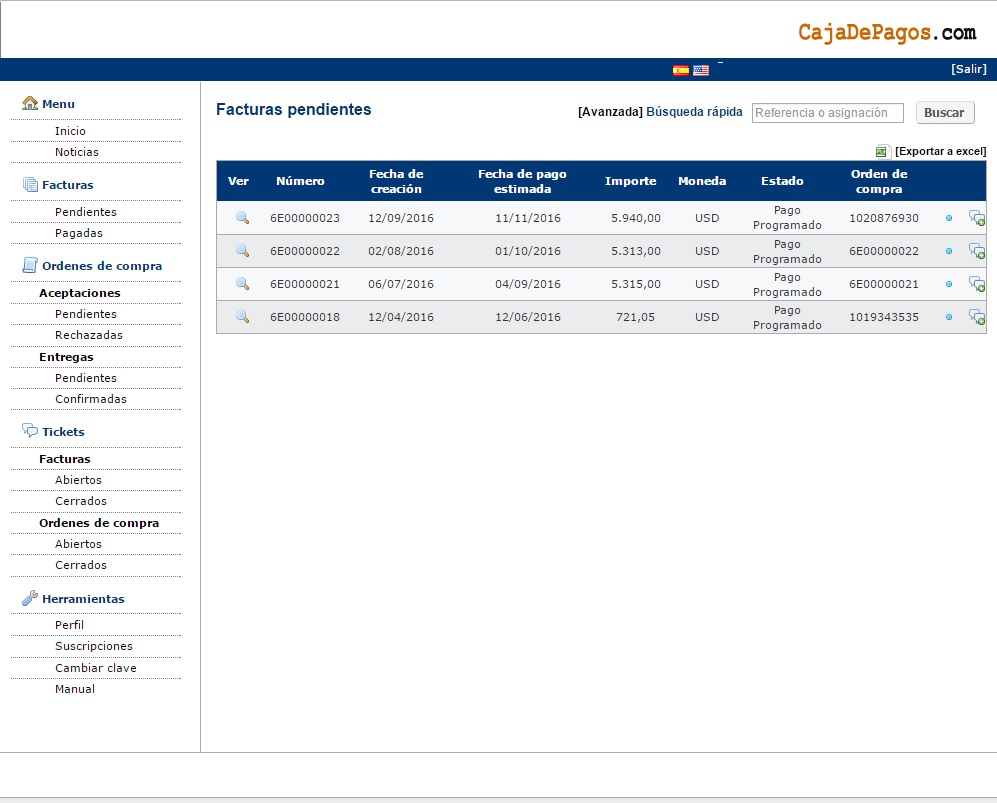Click the Fecha de pago estimada header
997x803 pixels.
click(522, 181)
